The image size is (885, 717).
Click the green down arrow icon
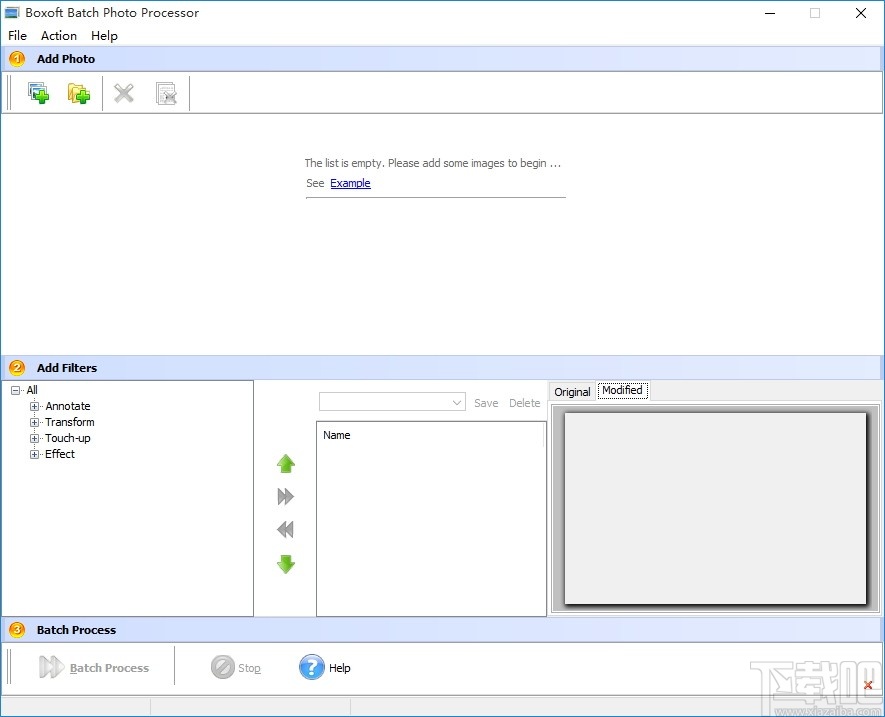286,564
